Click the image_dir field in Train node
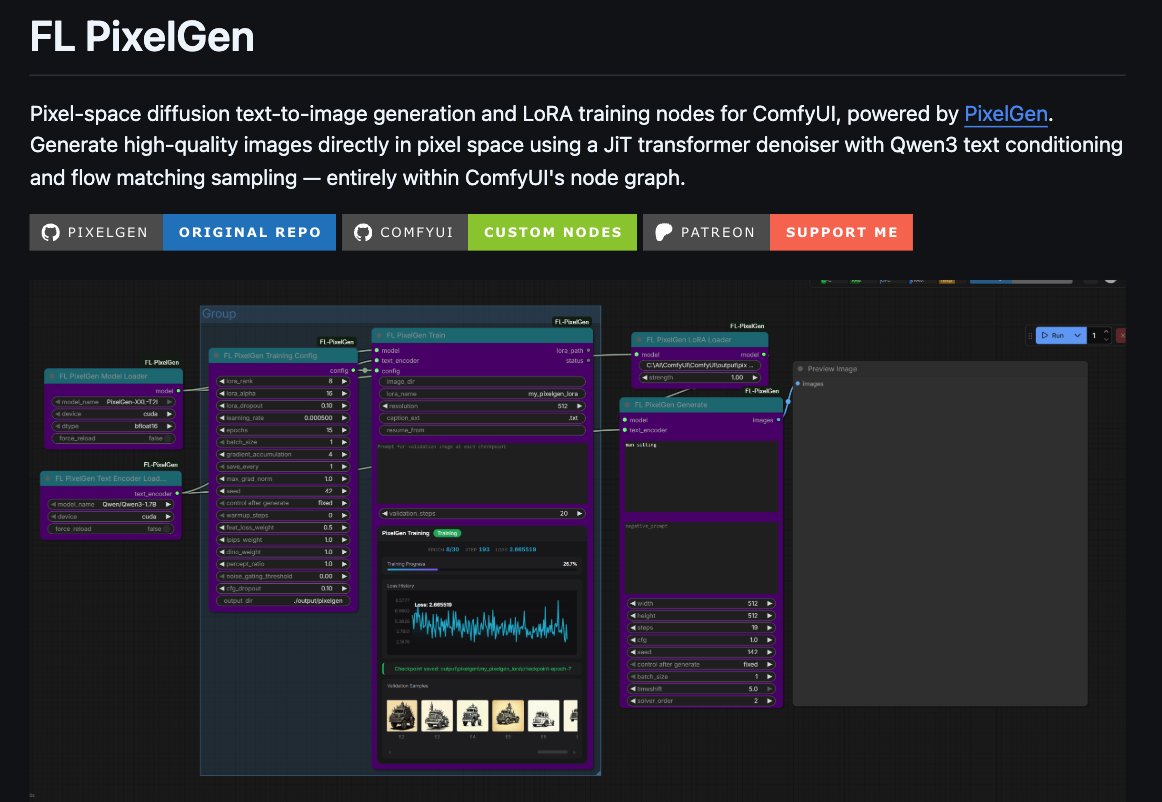The height and width of the screenshot is (802, 1162). (482, 381)
